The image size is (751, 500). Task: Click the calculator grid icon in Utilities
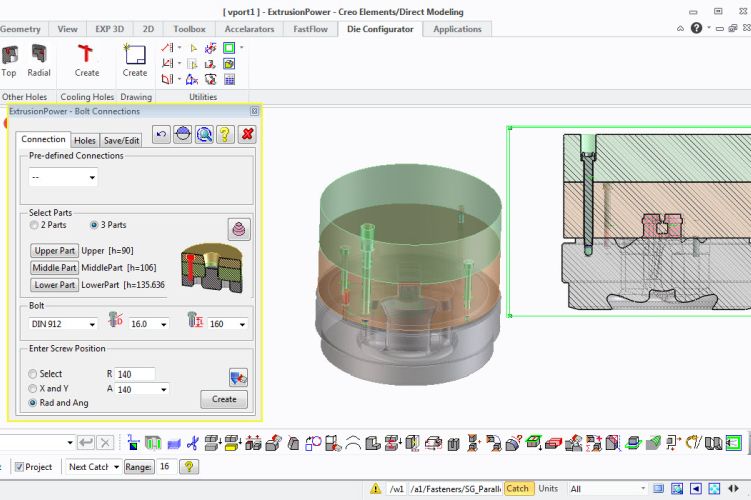(x=229, y=80)
